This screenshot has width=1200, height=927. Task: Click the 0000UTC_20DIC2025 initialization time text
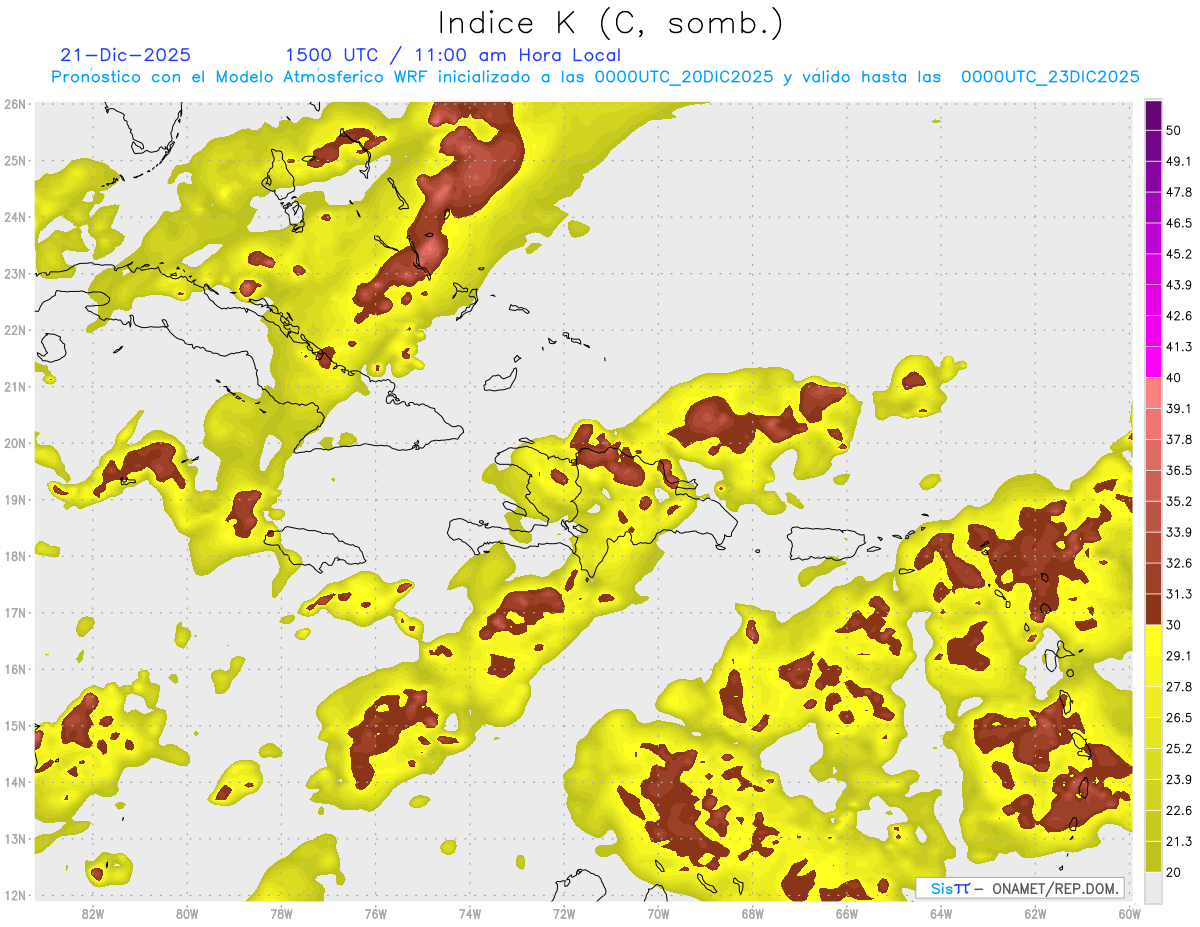tap(684, 77)
